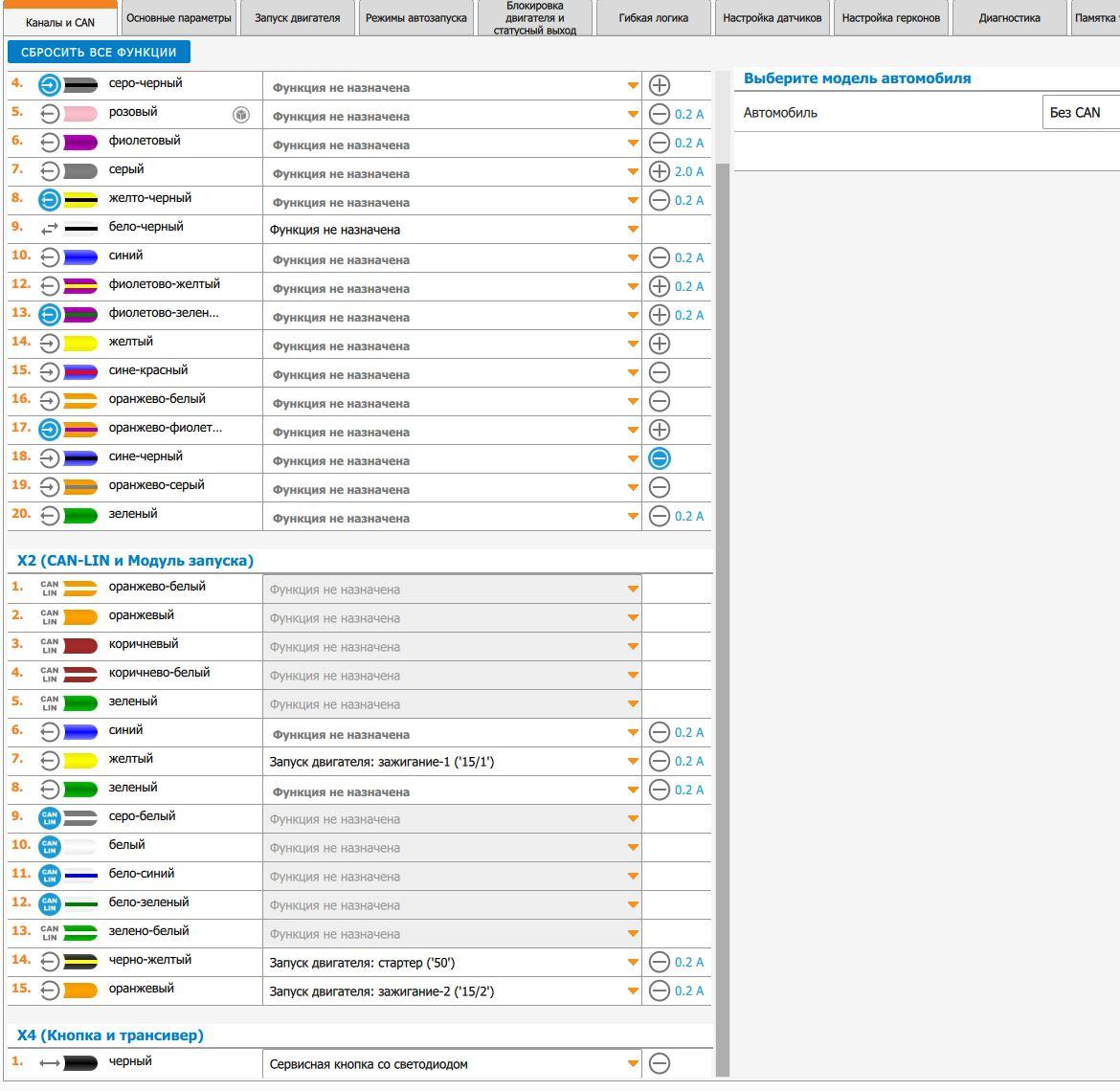Click direction icon of the серый wire
1120x1091 pixels.
49,171
